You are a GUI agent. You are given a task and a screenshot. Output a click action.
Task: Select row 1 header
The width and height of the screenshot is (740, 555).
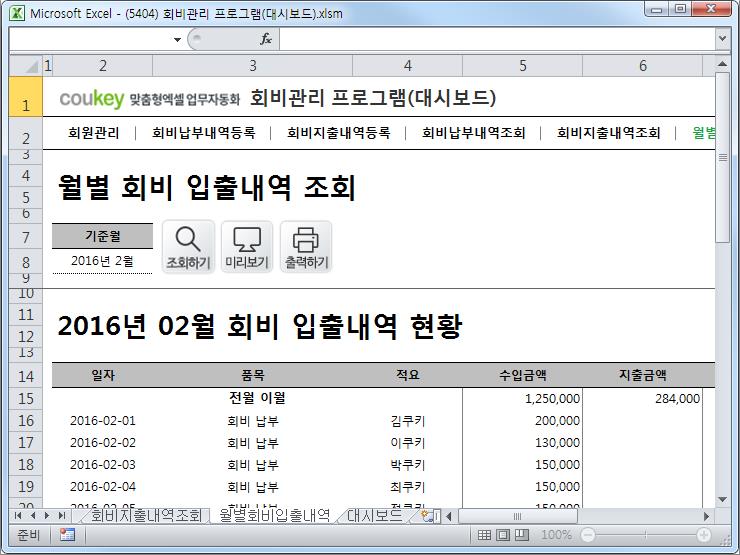click(25, 97)
